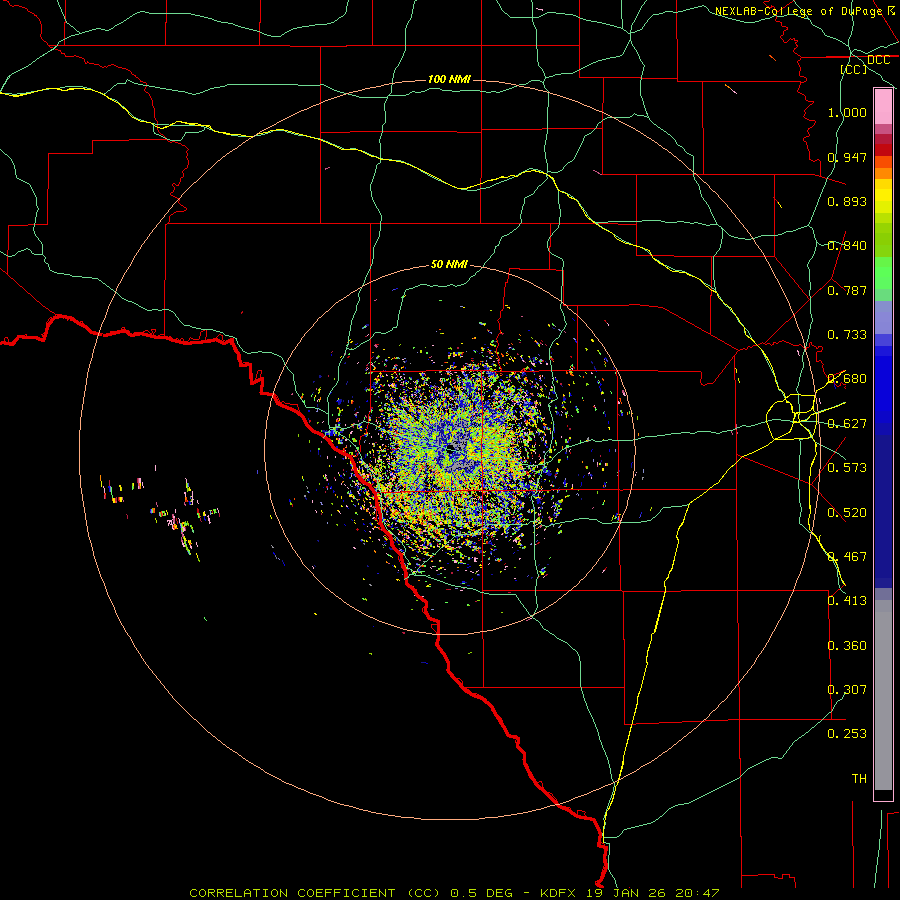
Task: Select the 0.840 scale value
Action: click(x=847, y=246)
